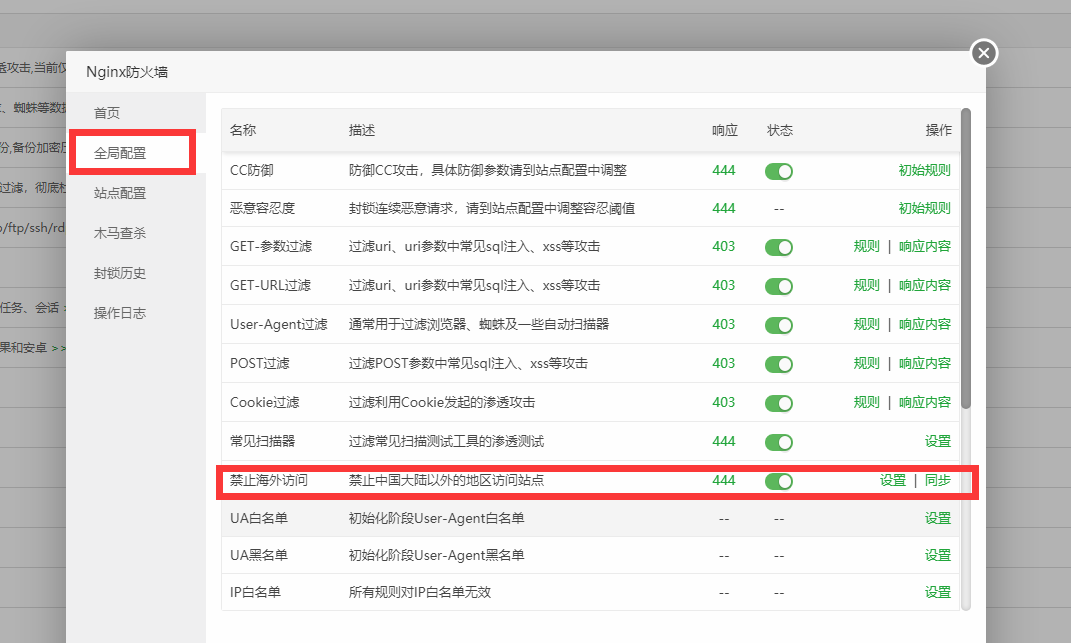
Task: Click 403 response code for GET-参数过滤
Action: [723, 247]
